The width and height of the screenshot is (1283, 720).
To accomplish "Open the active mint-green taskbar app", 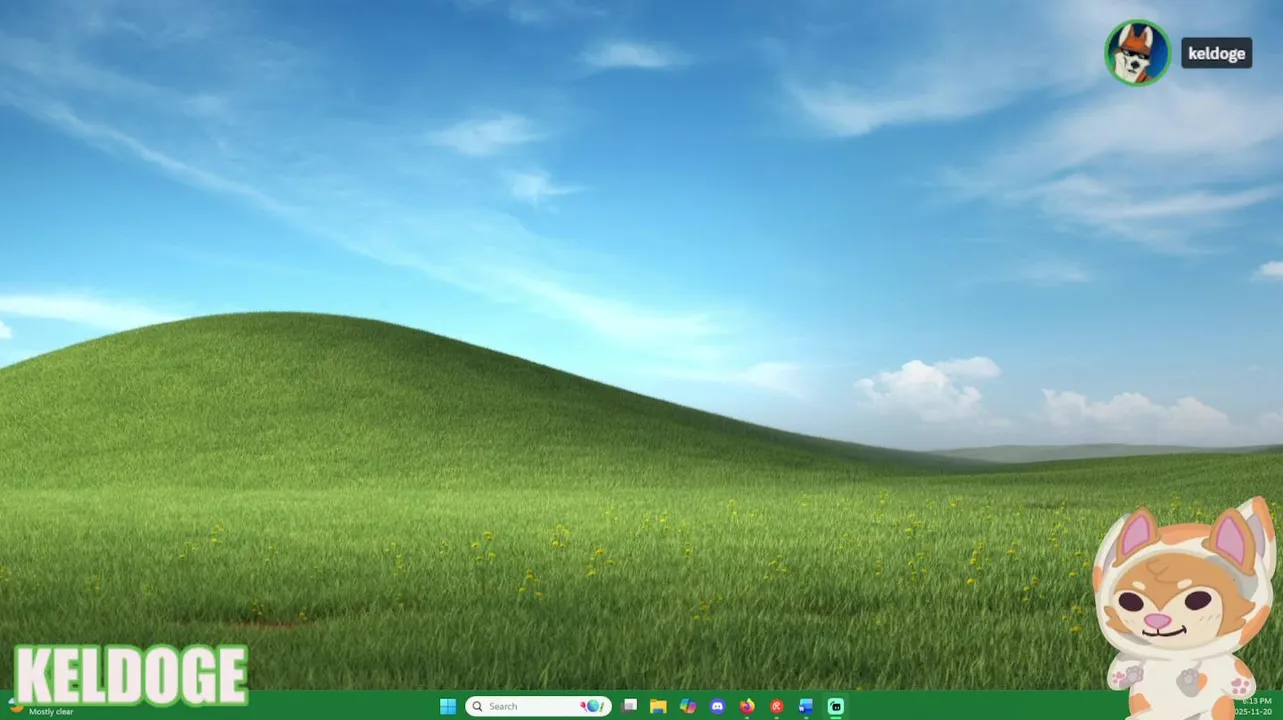I will click(836, 706).
